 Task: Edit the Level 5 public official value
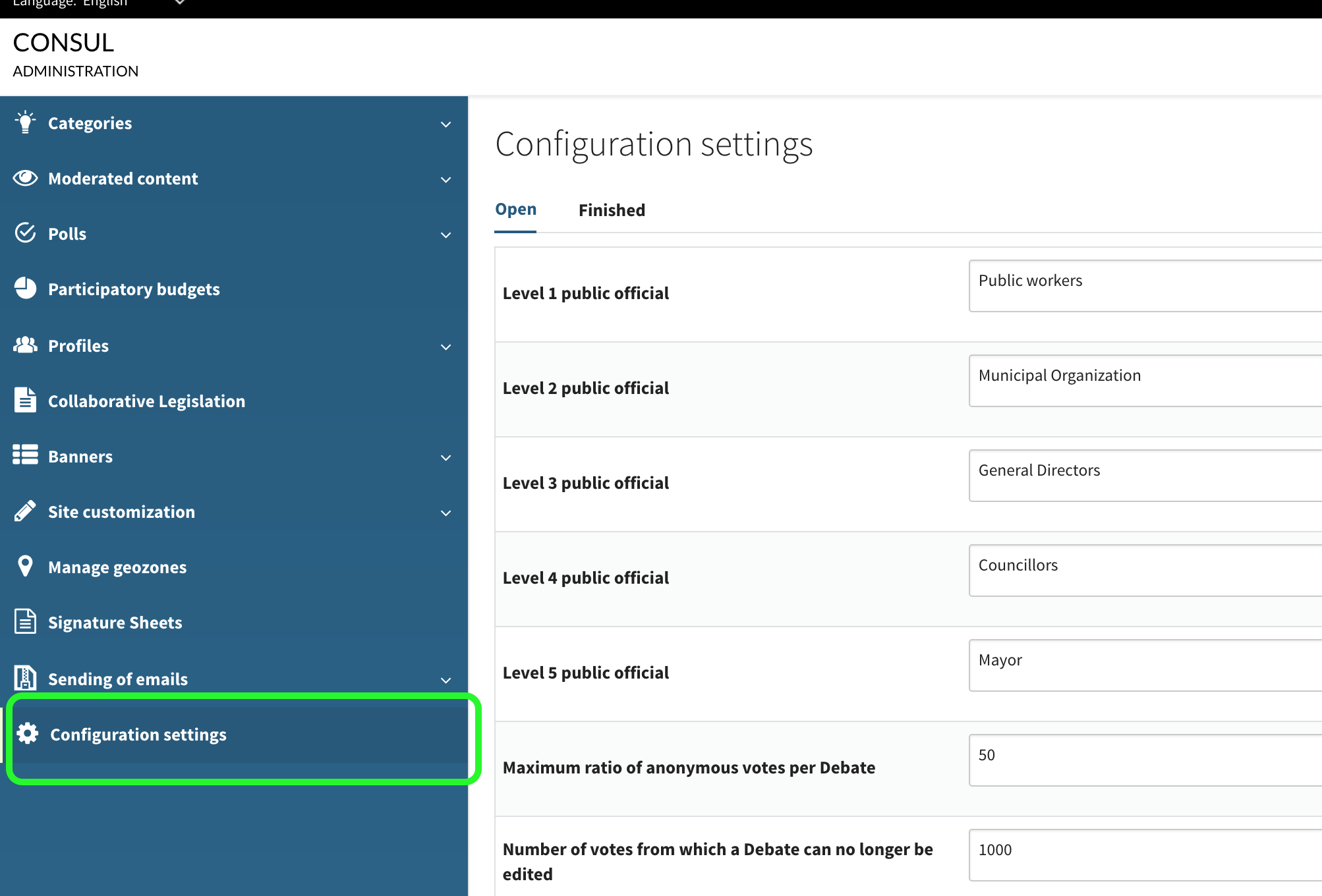[x=1143, y=665]
